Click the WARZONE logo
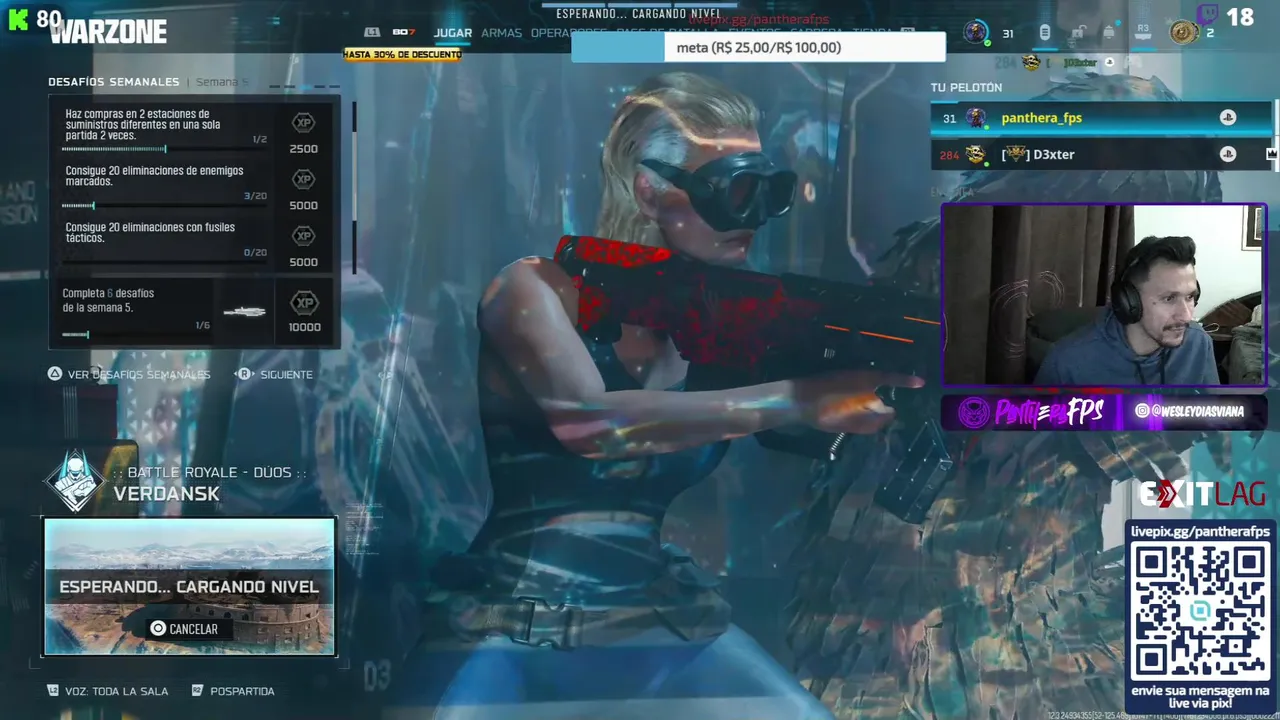The image size is (1280, 720). (x=108, y=32)
